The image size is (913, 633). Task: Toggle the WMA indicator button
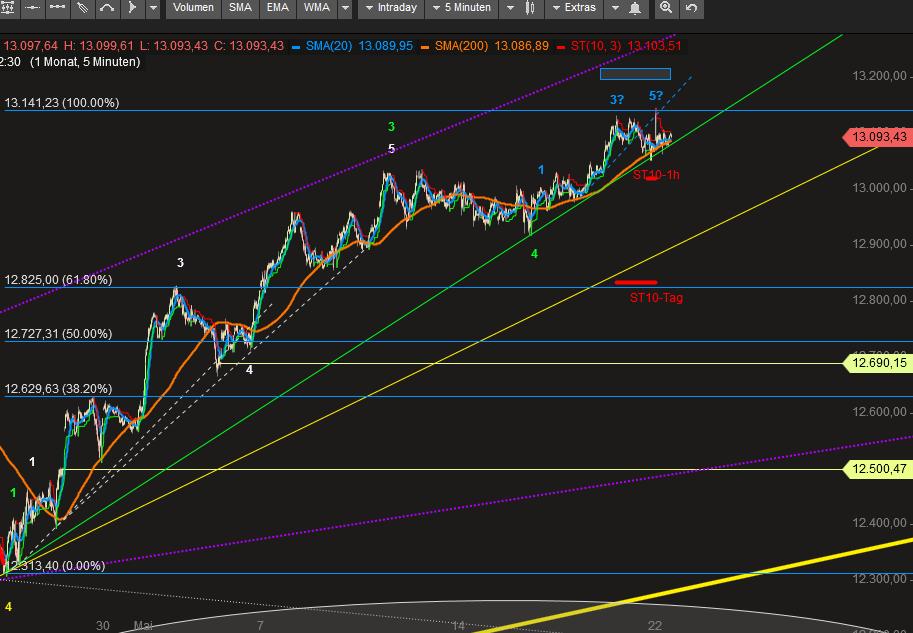coord(316,9)
